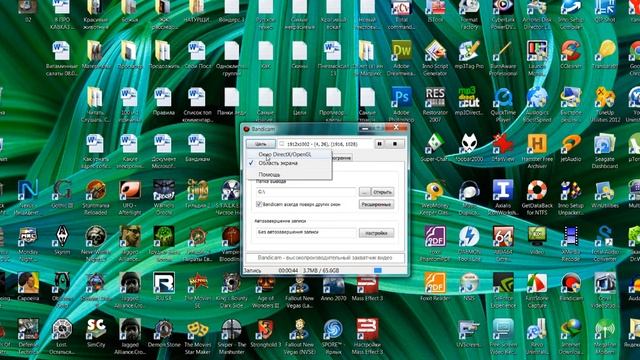Stop the Bandicam recording

pyautogui.click(x=395, y=144)
